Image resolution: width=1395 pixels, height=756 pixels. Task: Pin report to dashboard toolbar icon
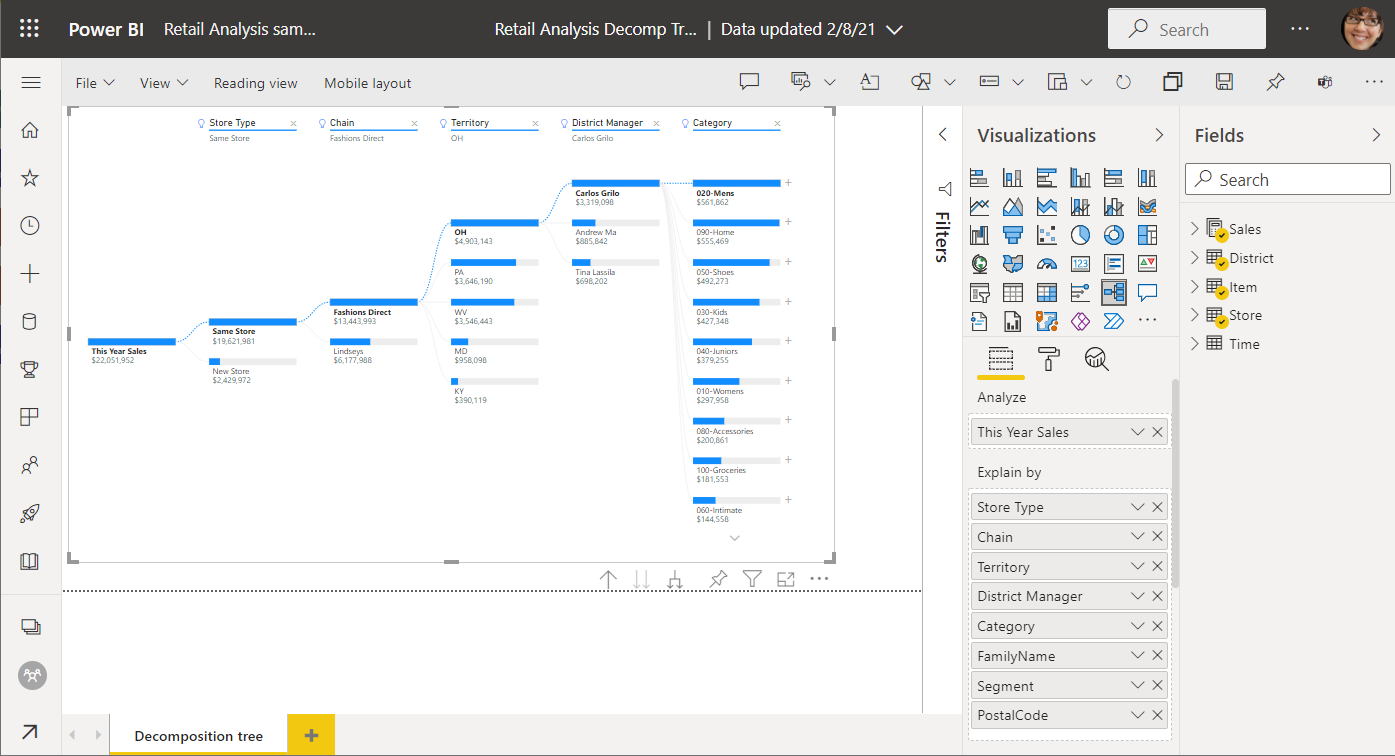point(1275,82)
